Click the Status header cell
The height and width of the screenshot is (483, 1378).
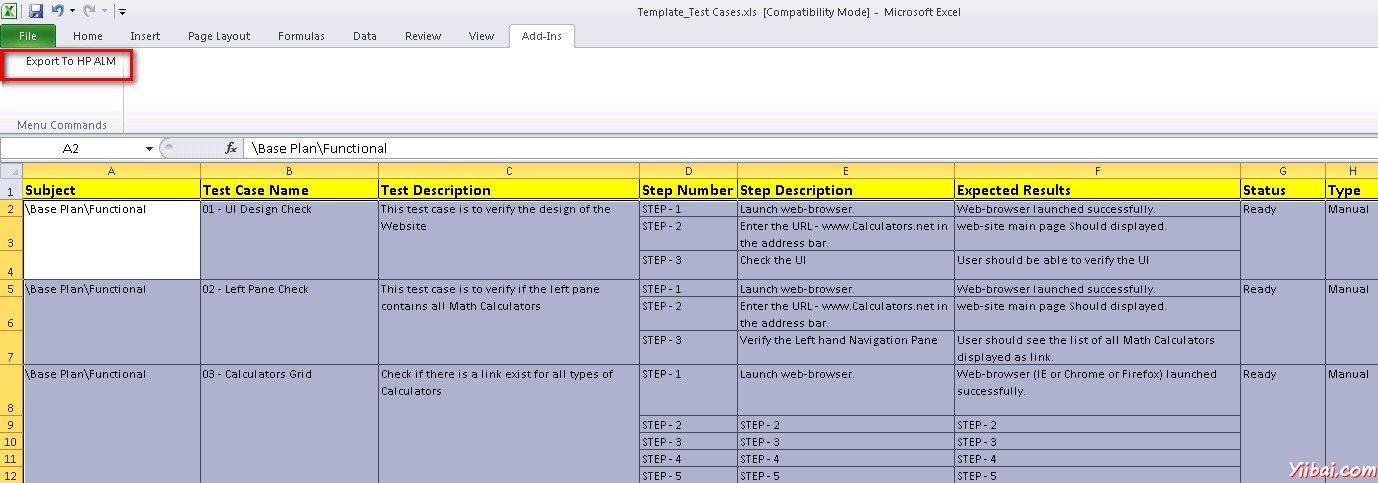tap(1283, 190)
